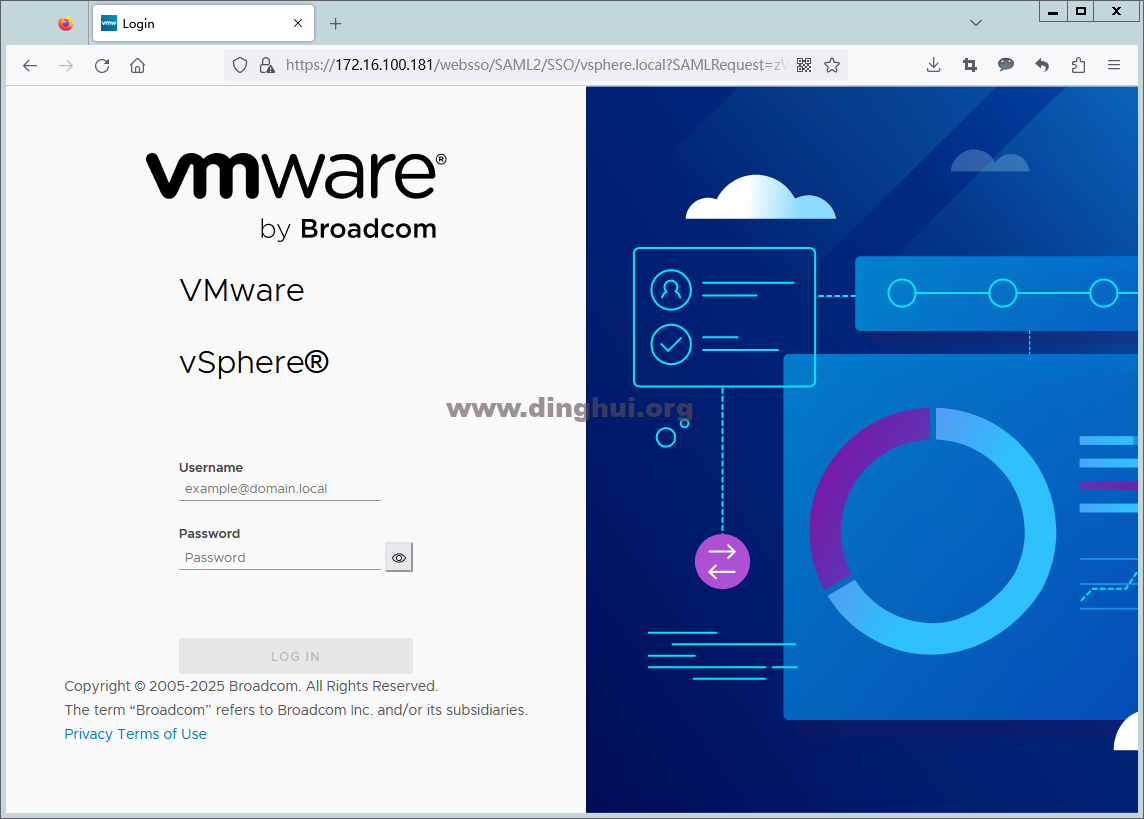1144x819 pixels.
Task: Go back one page
Action: coord(30,66)
